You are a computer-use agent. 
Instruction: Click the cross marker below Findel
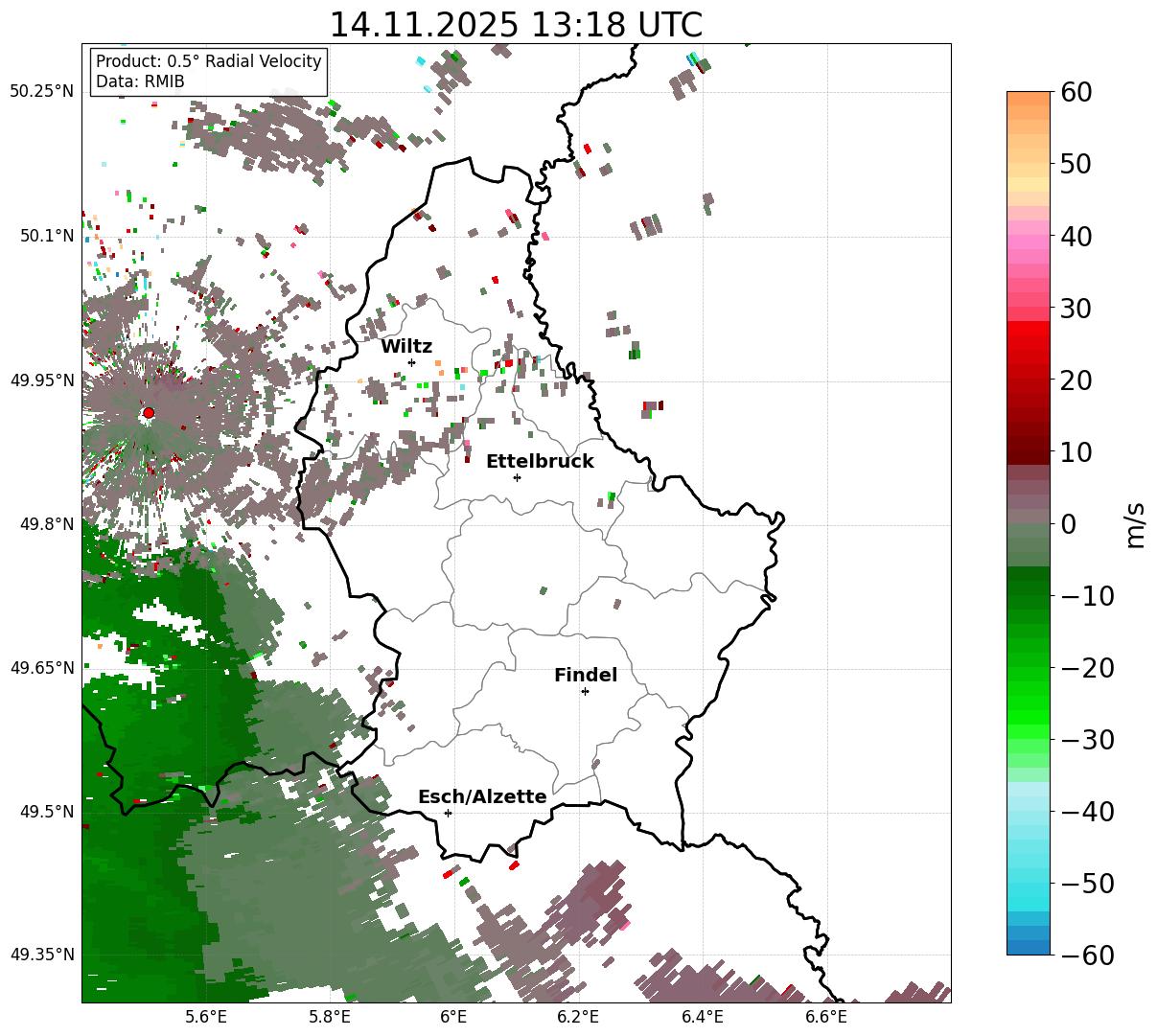point(585,691)
